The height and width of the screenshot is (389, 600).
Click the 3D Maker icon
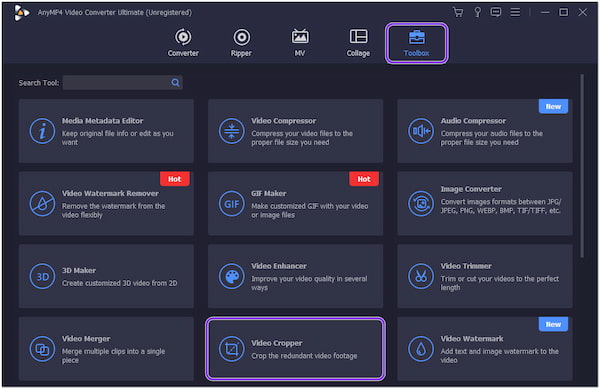point(42,276)
